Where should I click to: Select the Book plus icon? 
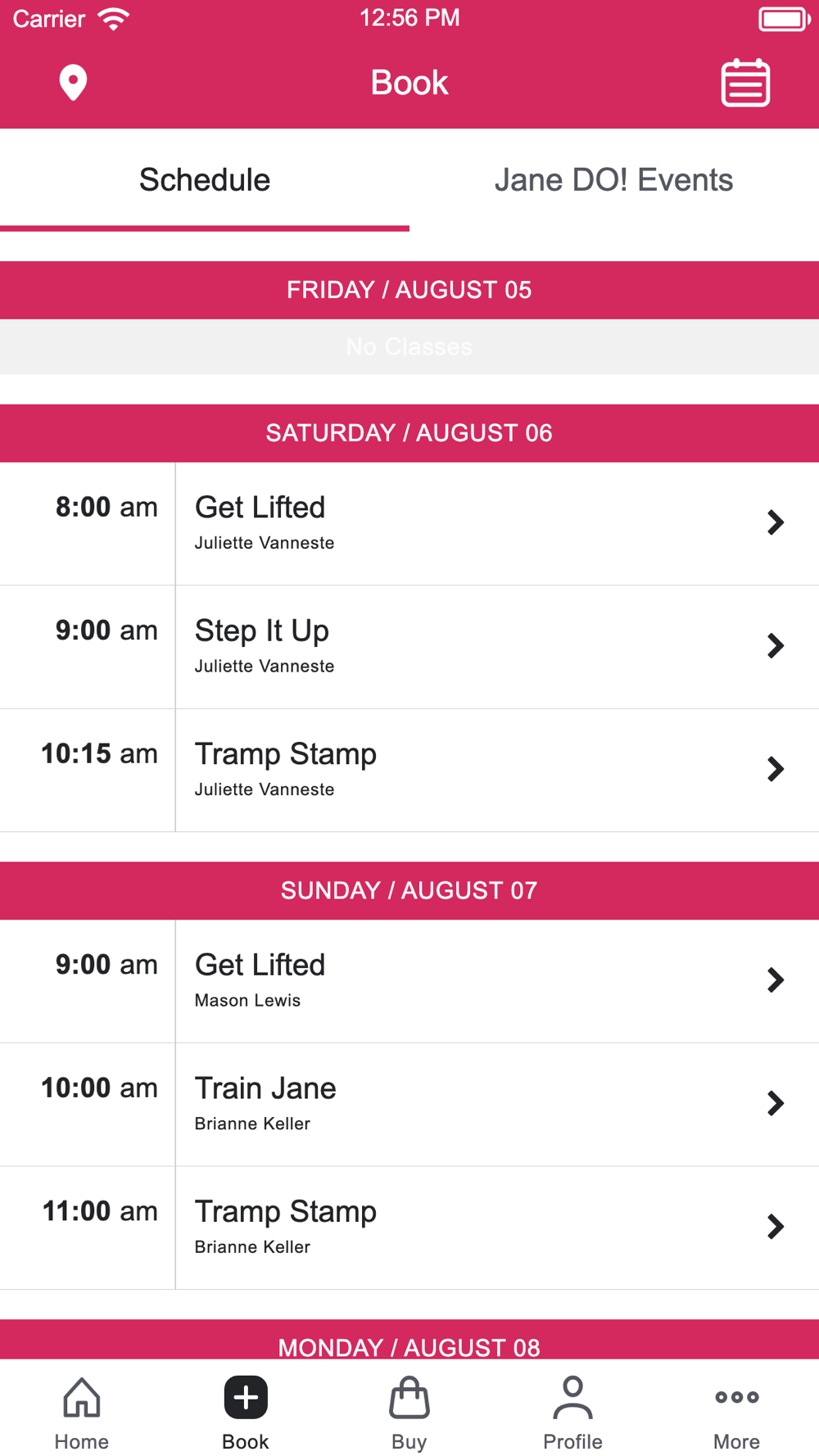click(x=246, y=1397)
